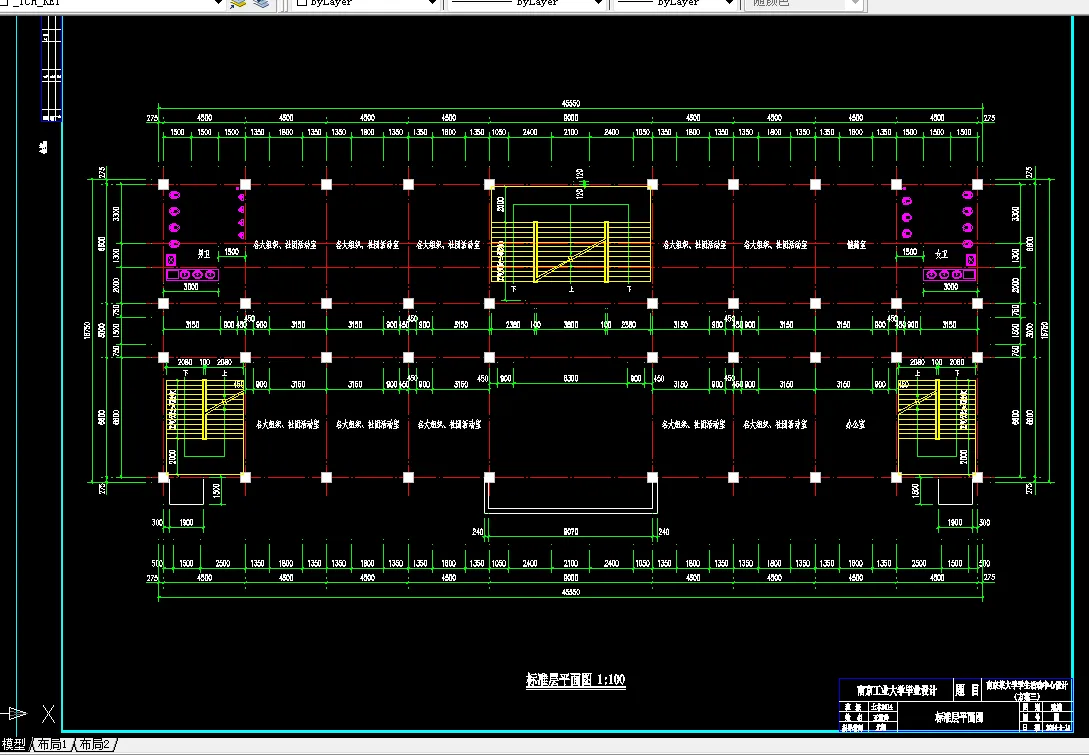Open the ByLayer color dropdown
This screenshot has height=755, width=1089.
[x=432, y=3]
